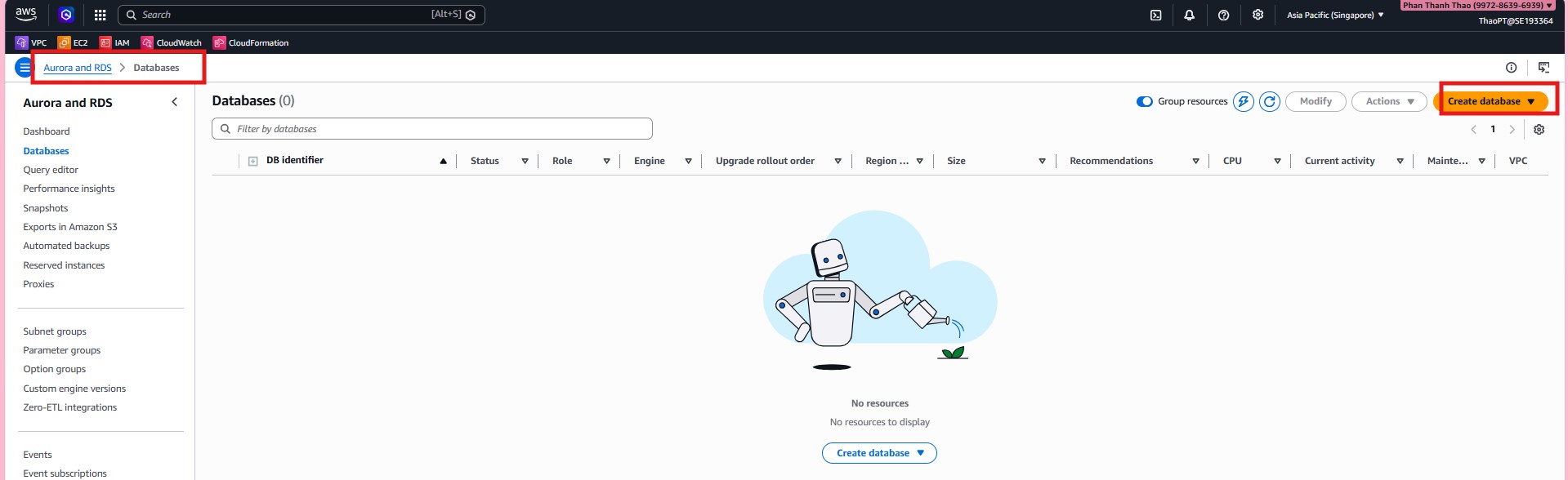Go to Parameter groups page
The width and height of the screenshot is (1568, 480).
pyautogui.click(x=62, y=350)
